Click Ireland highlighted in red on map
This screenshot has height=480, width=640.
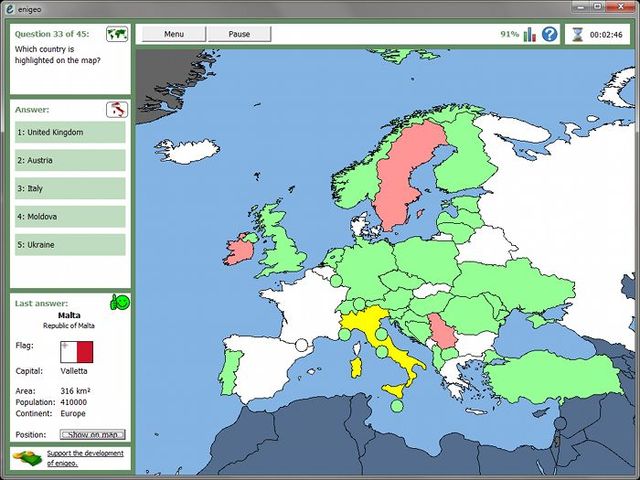pos(241,250)
